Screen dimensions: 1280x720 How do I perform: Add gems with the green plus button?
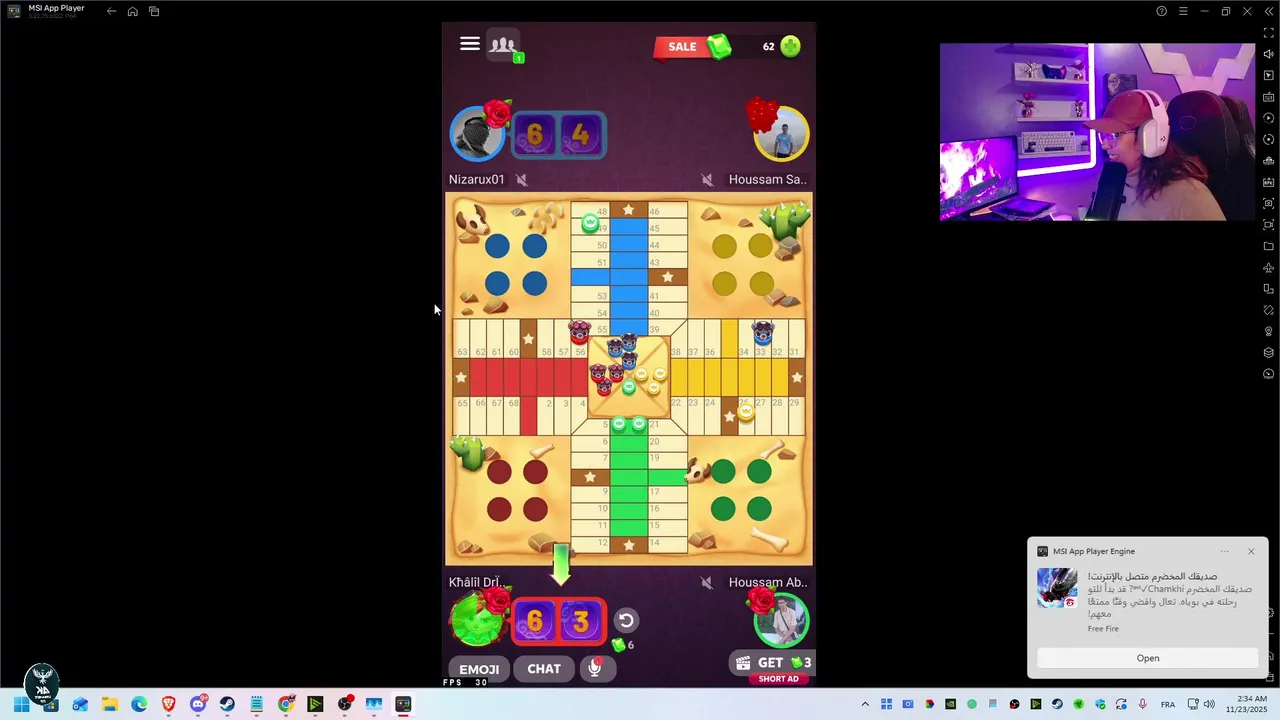pyautogui.click(x=791, y=46)
